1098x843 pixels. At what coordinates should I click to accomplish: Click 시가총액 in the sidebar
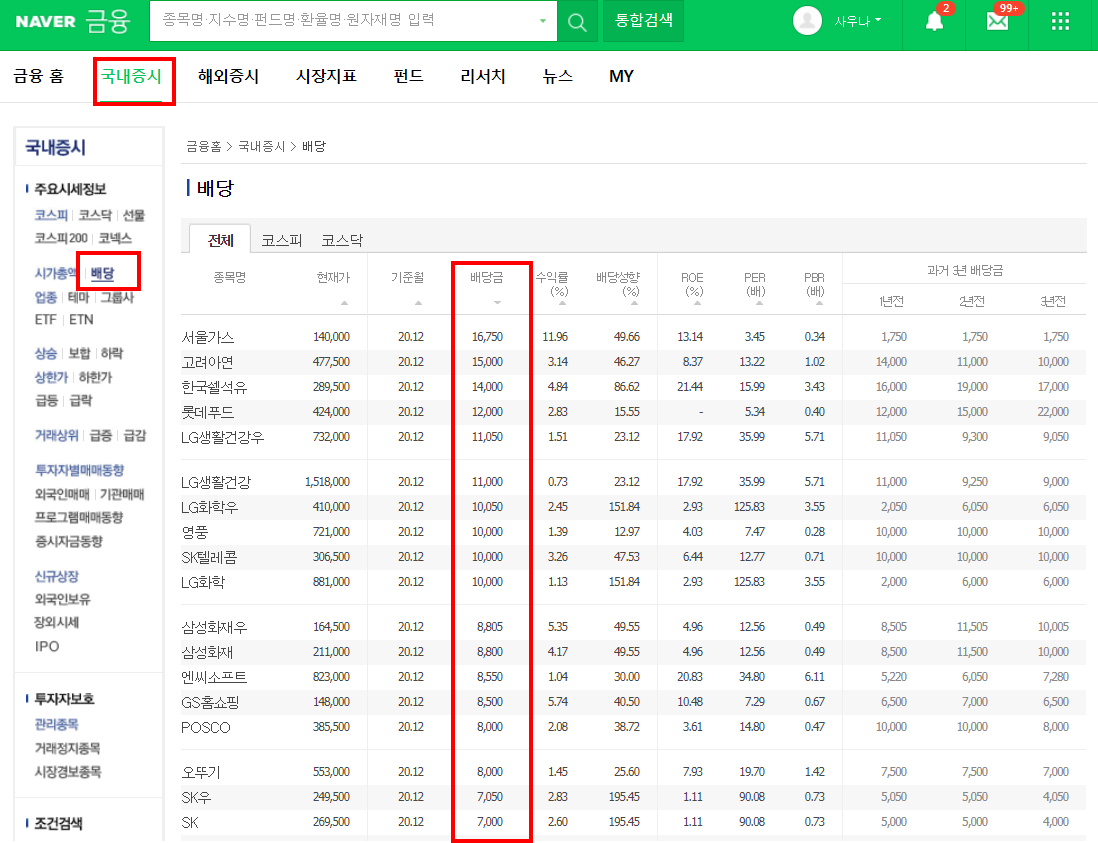point(56,273)
